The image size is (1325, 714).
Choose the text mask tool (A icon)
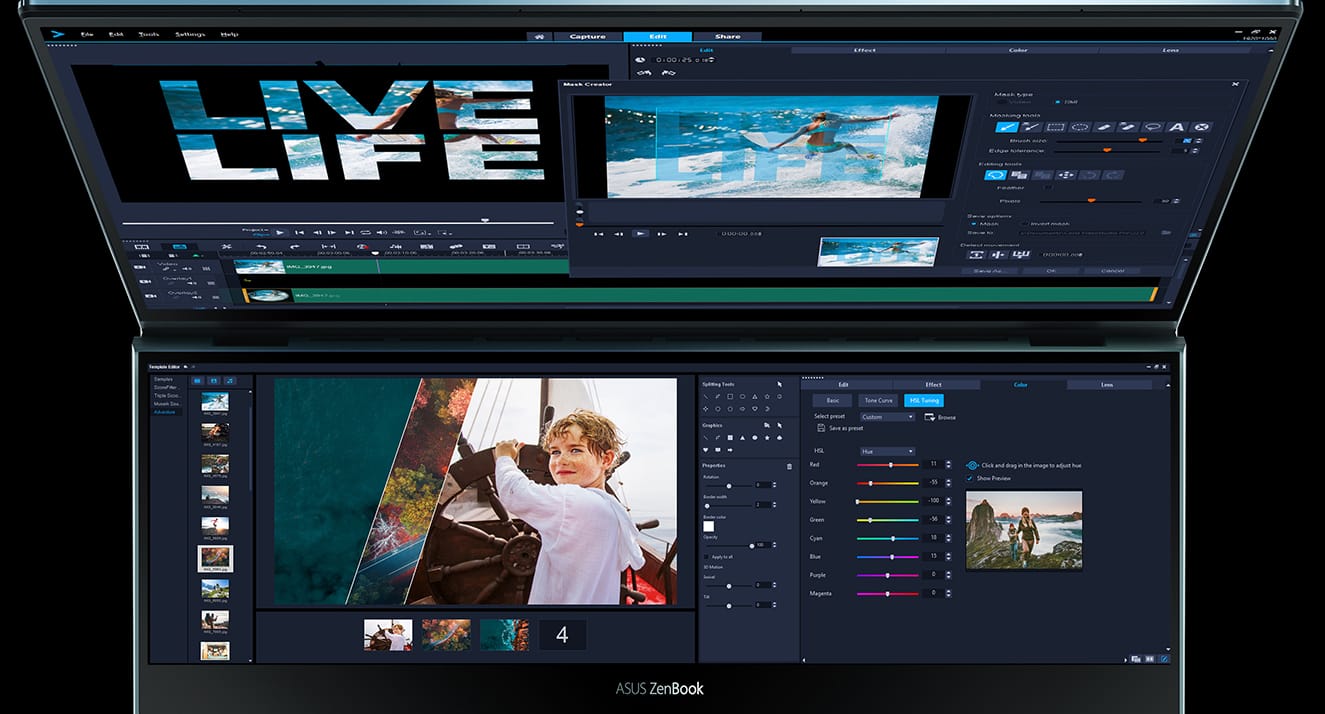click(x=1177, y=127)
